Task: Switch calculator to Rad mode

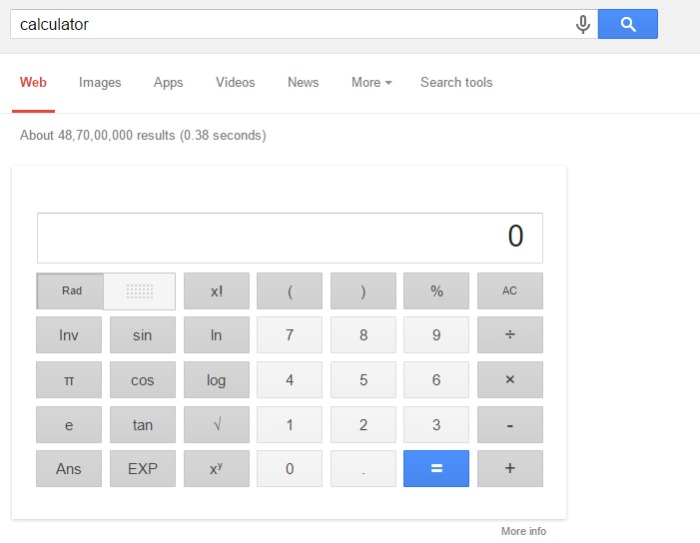Action: (71, 291)
